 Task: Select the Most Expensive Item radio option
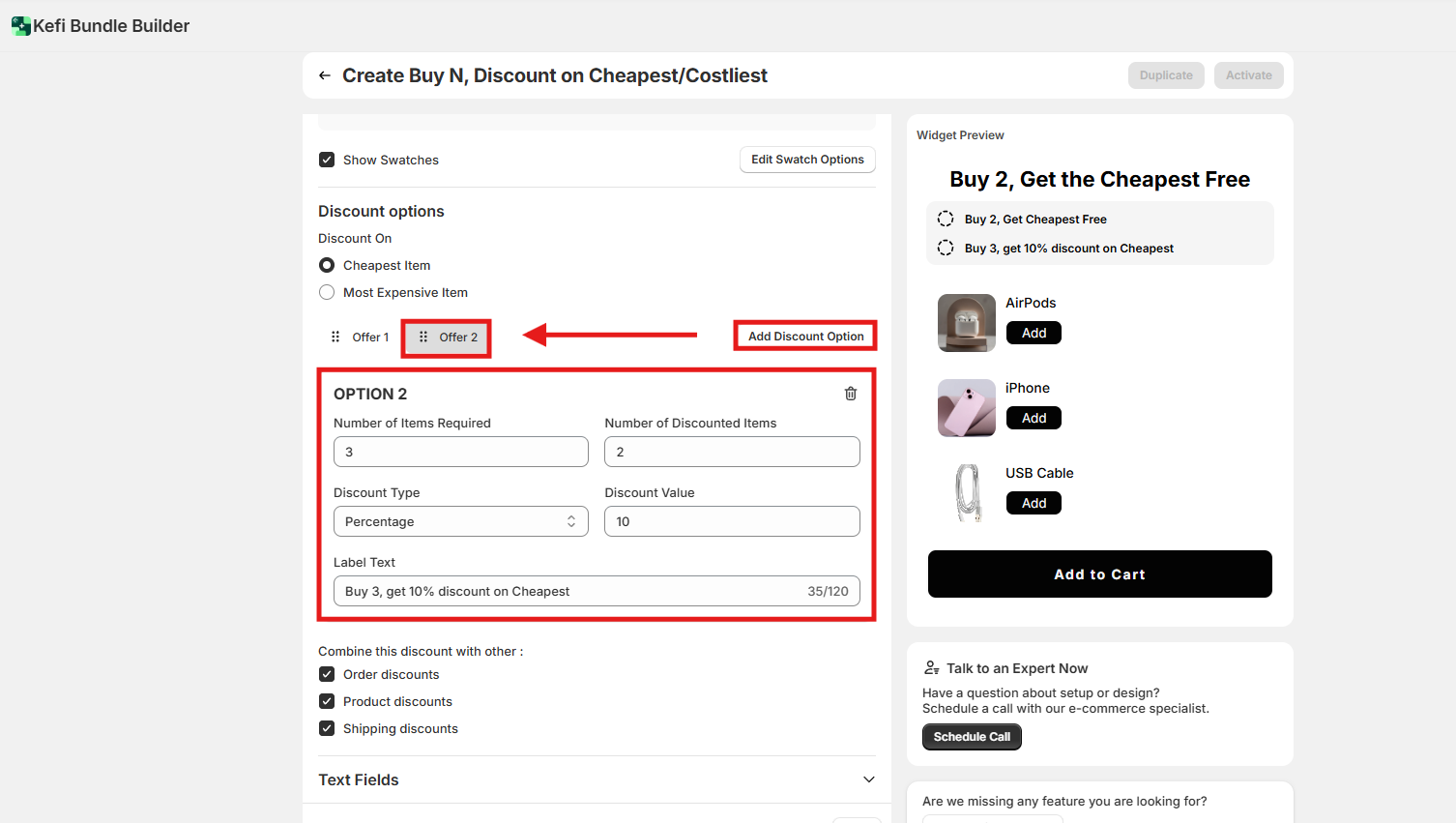coord(327,292)
